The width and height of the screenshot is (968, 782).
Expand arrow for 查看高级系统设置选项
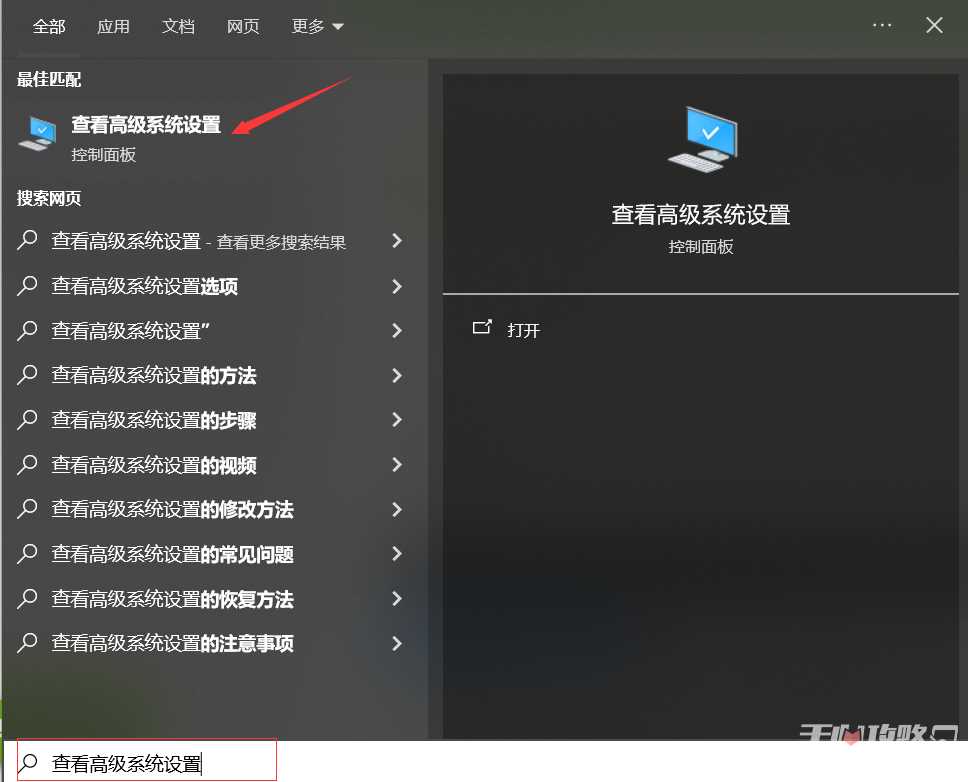coord(397,286)
